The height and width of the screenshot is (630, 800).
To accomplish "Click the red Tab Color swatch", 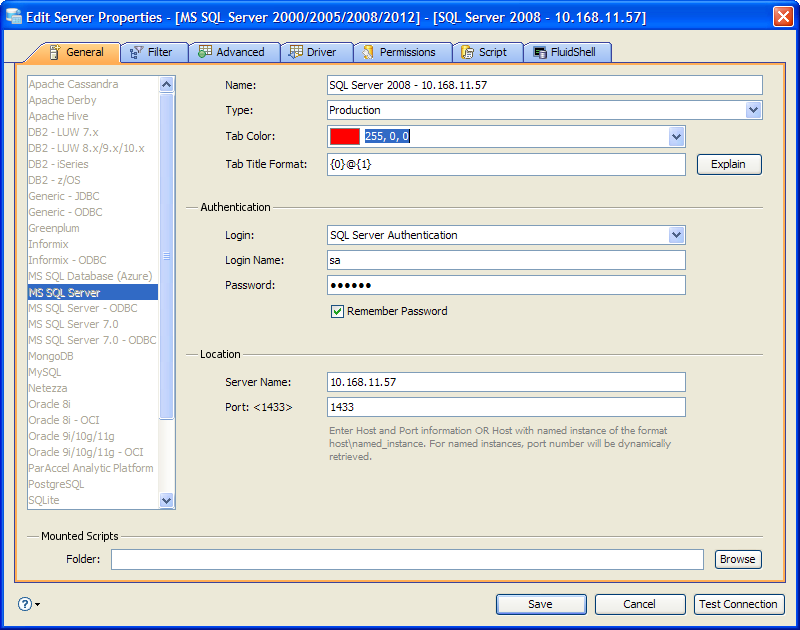I will click(x=345, y=136).
